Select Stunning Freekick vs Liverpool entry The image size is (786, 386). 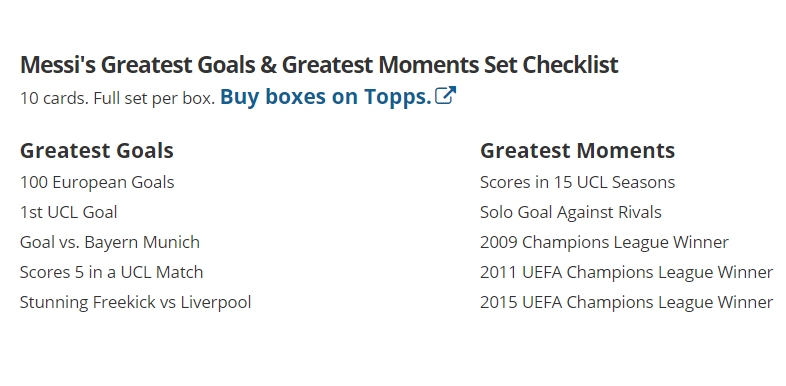pyautogui.click(x=136, y=302)
